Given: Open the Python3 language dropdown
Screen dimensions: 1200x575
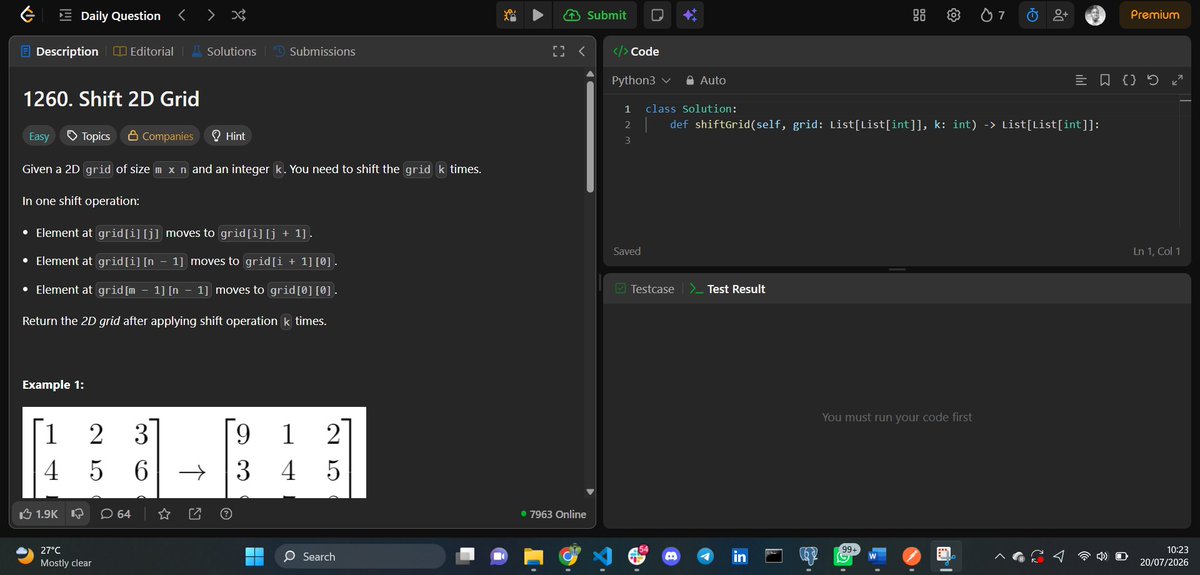Looking at the screenshot, I should pos(641,80).
